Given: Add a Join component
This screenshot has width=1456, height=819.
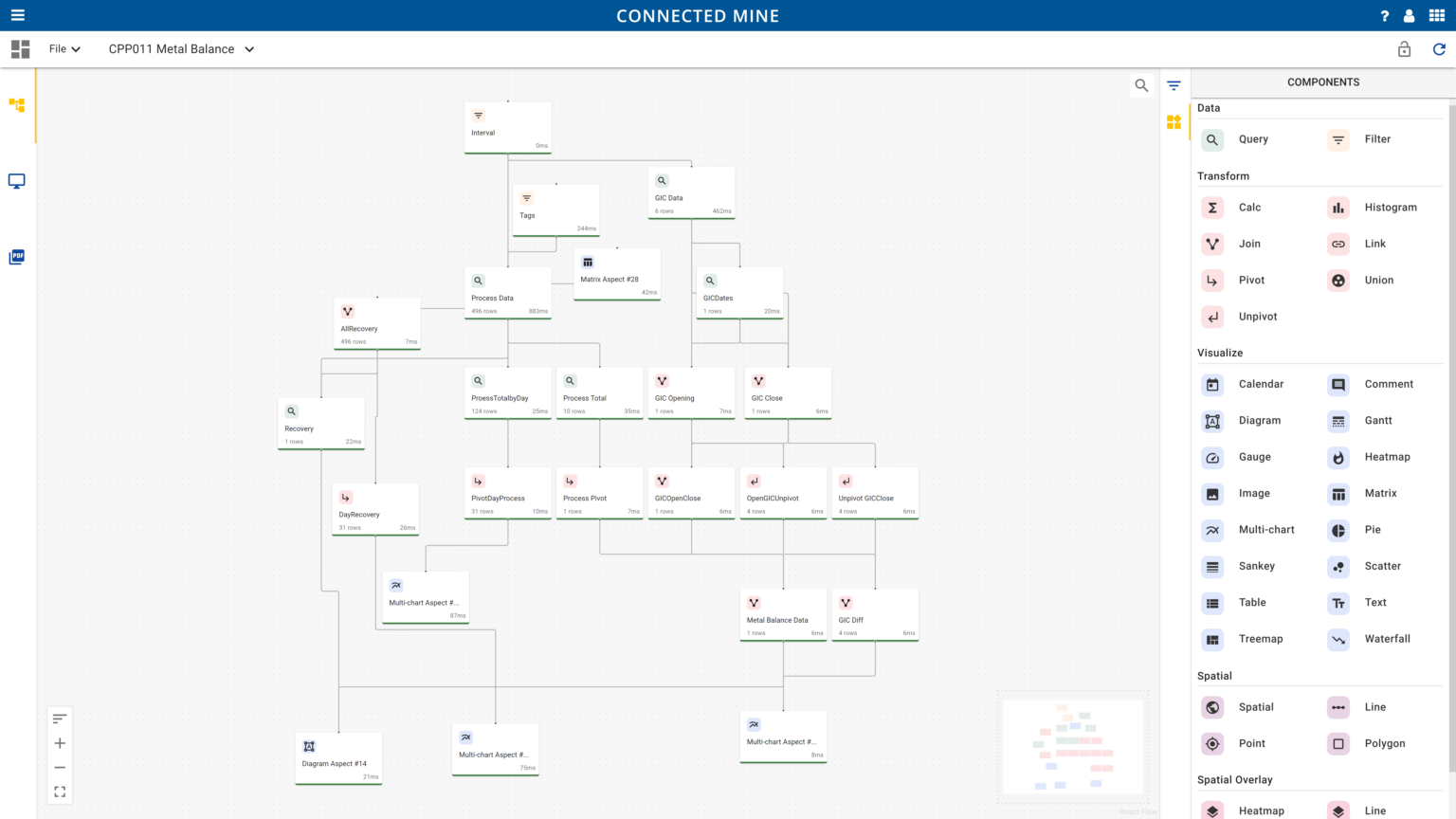Looking at the screenshot, I should coord(1249,244).
